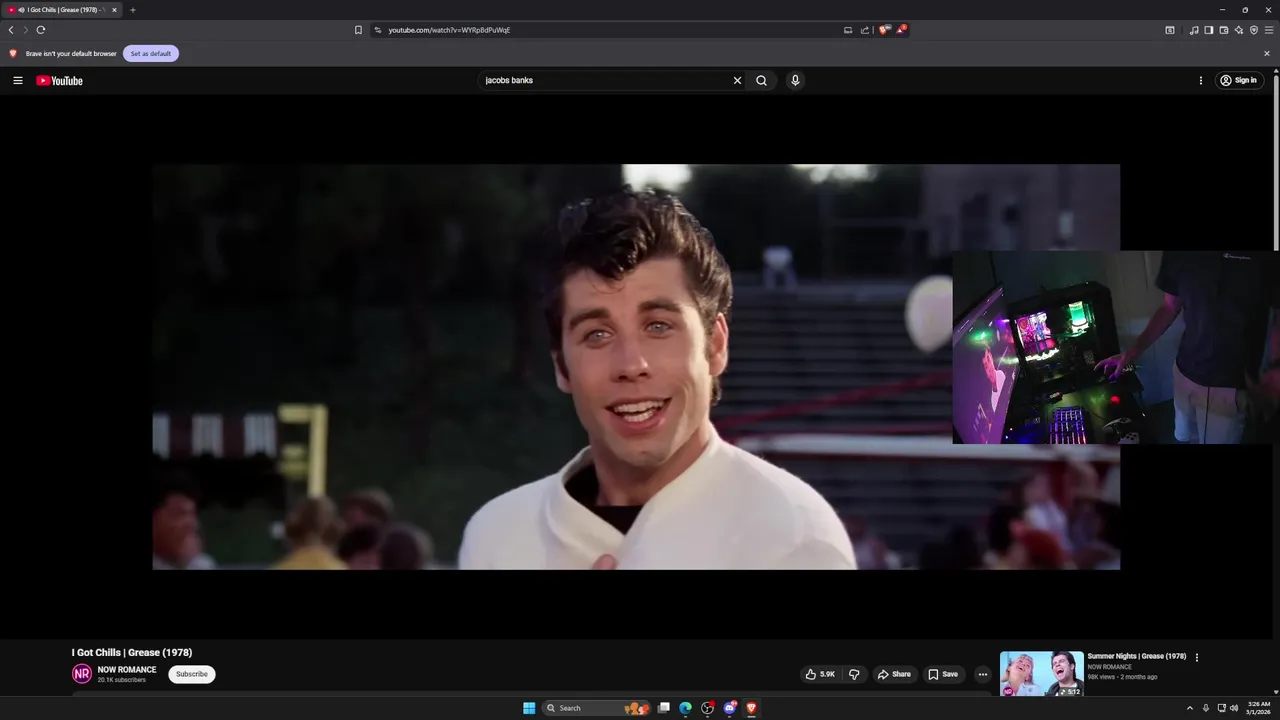Open Brave VPN shield icon
The height and width of the screenshot is (720, 1280).
(x=1254, y=30)
